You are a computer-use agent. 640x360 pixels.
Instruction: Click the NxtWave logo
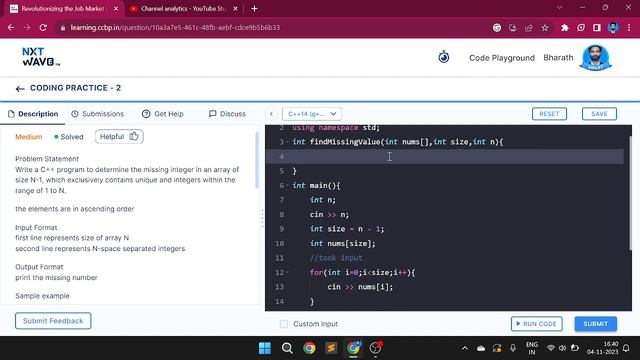pos(41,57)
